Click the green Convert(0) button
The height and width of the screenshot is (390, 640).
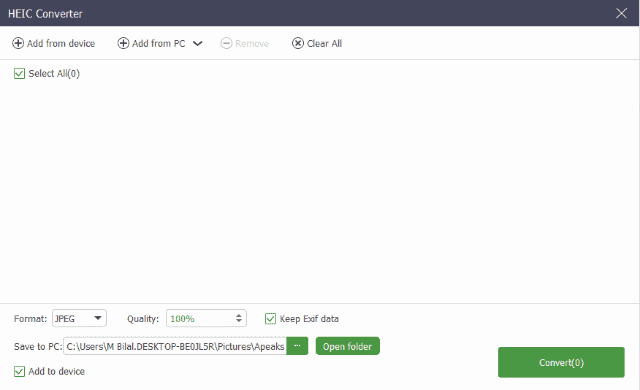coord(561,362)
